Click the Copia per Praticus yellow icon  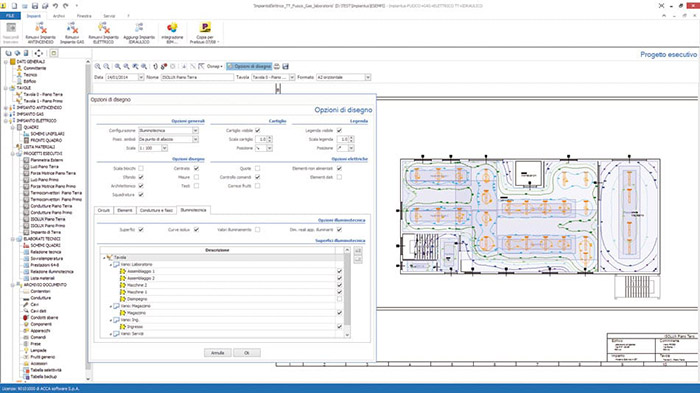click(204, 28)
